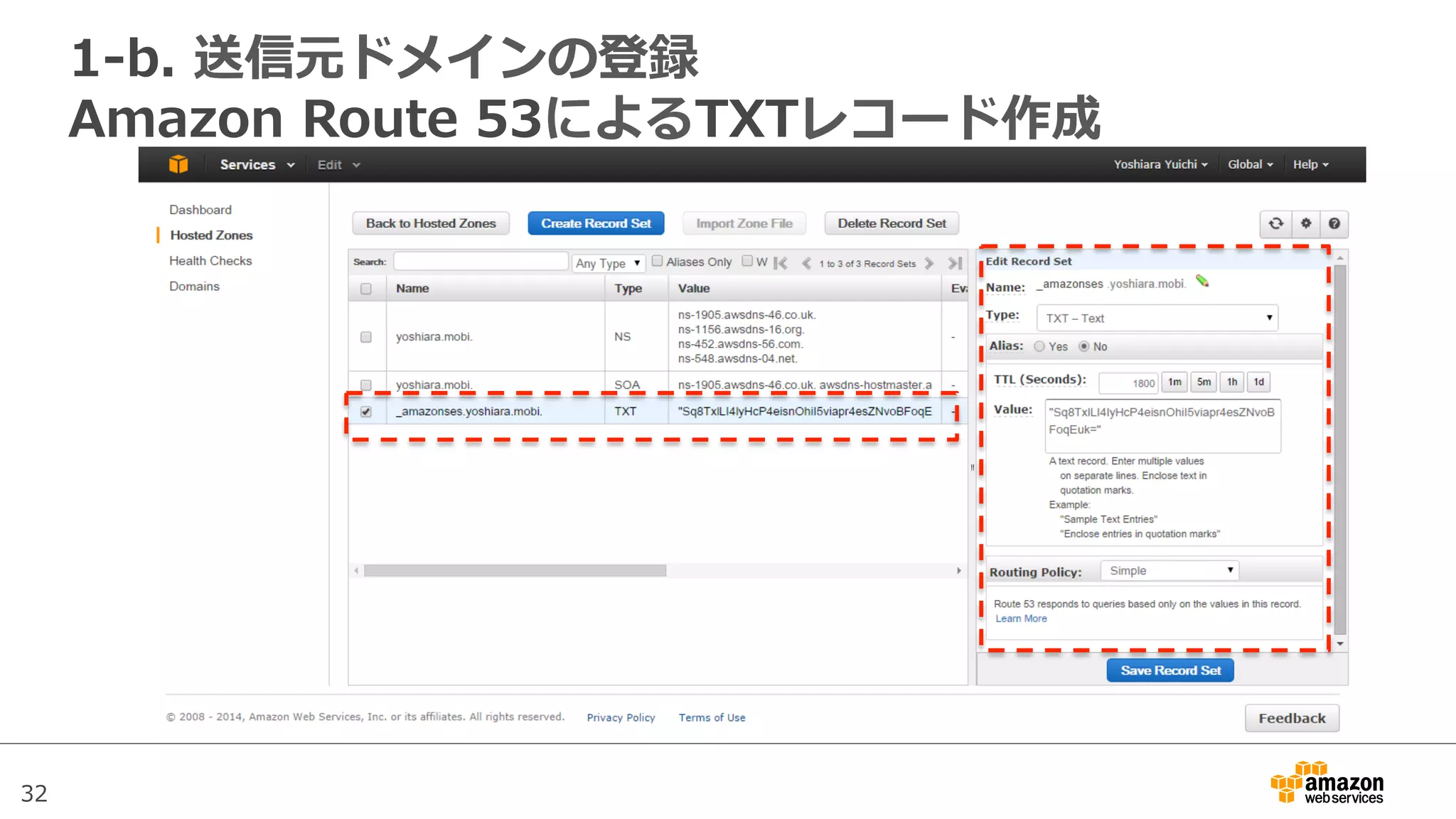Click the down arrow of Edit panel scrollbar
Viewport: 1456px width, 819px height.
(x=1340, y=643)
